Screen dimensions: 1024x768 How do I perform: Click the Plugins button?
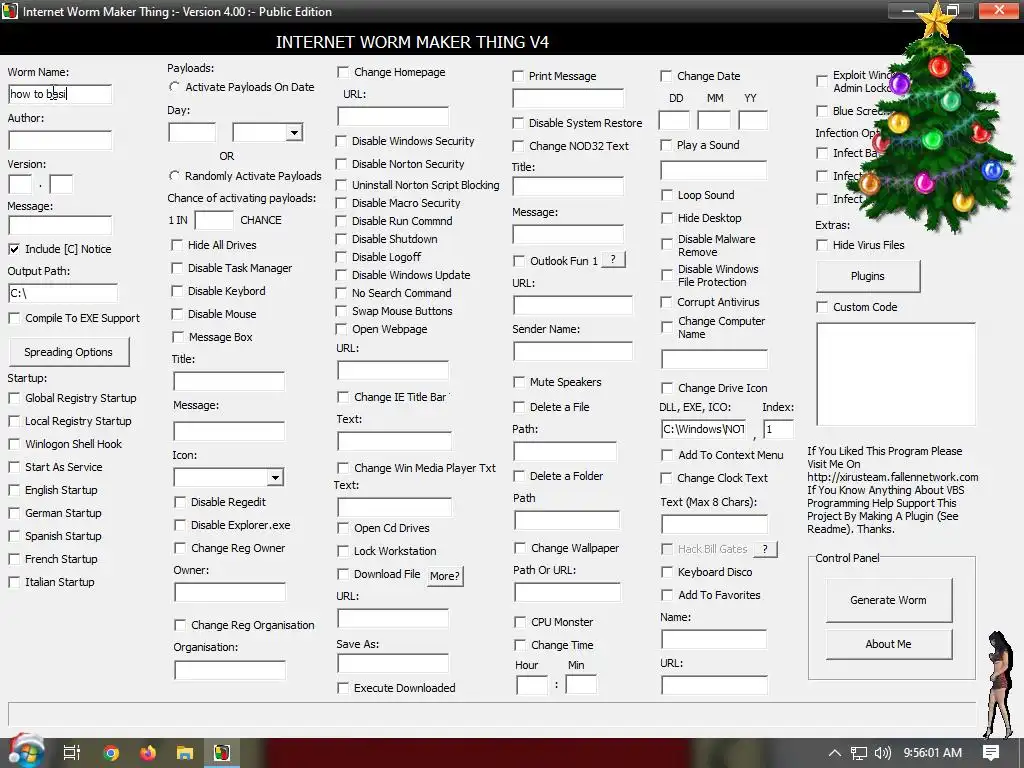[868, 276]
